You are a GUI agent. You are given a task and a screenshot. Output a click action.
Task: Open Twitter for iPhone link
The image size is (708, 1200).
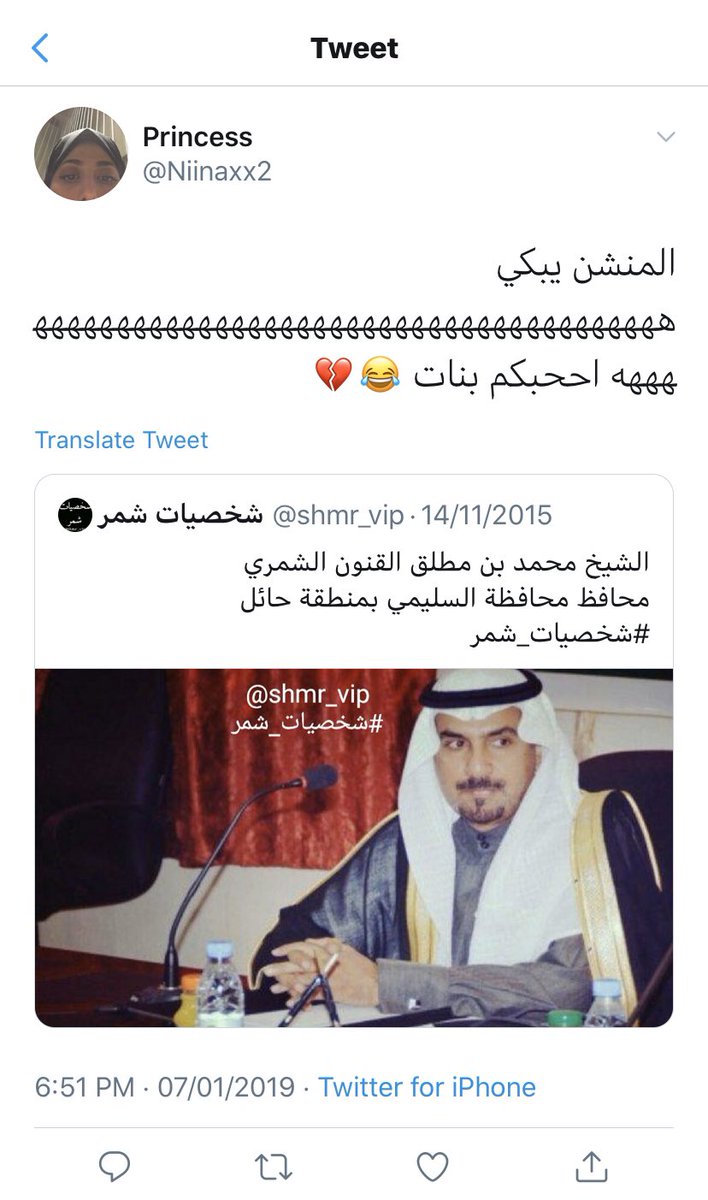pyautogui.click(x=427, y=1087)
